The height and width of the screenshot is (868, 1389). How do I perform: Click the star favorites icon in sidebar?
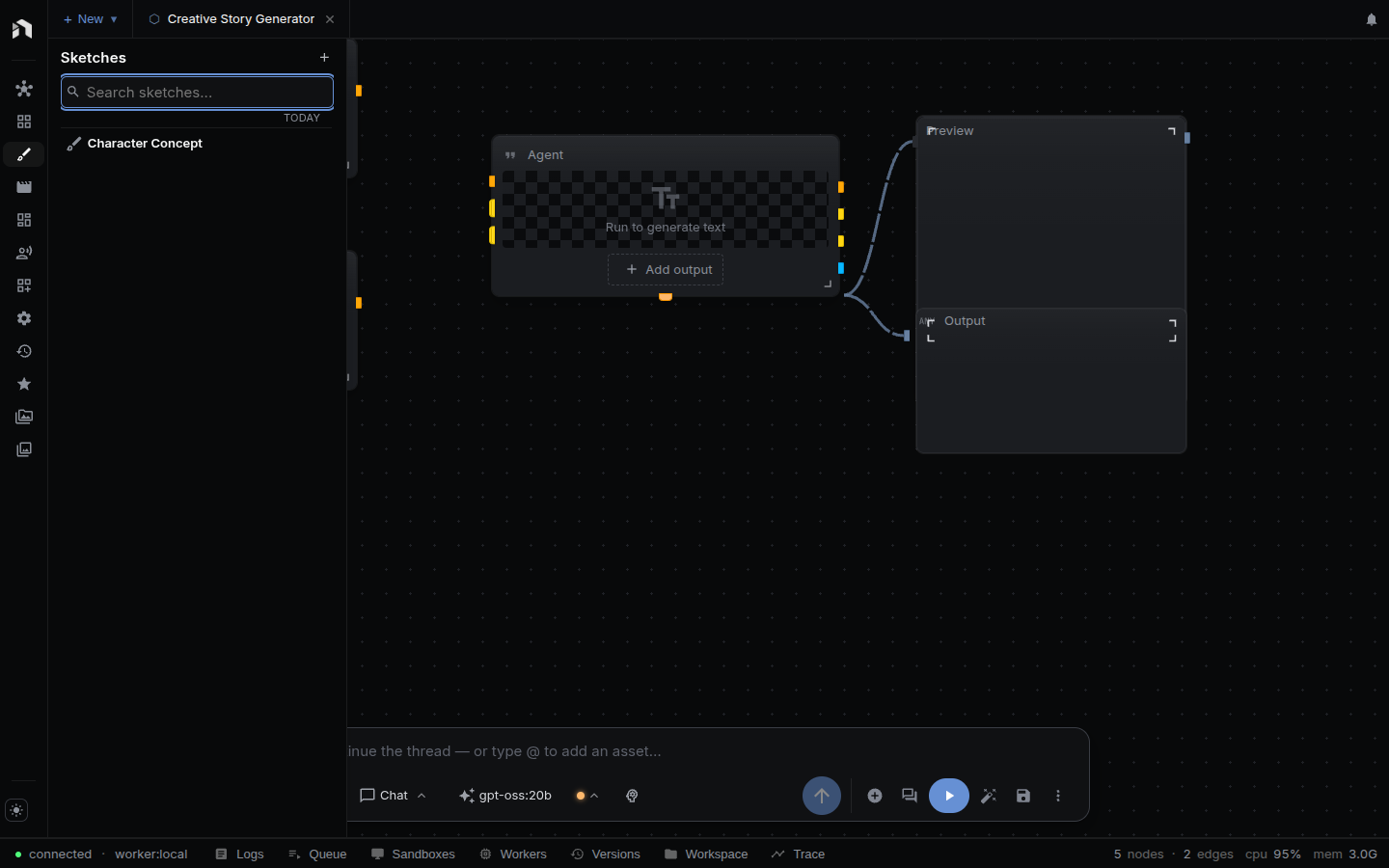pyautogui.click(x=24, y=384)
